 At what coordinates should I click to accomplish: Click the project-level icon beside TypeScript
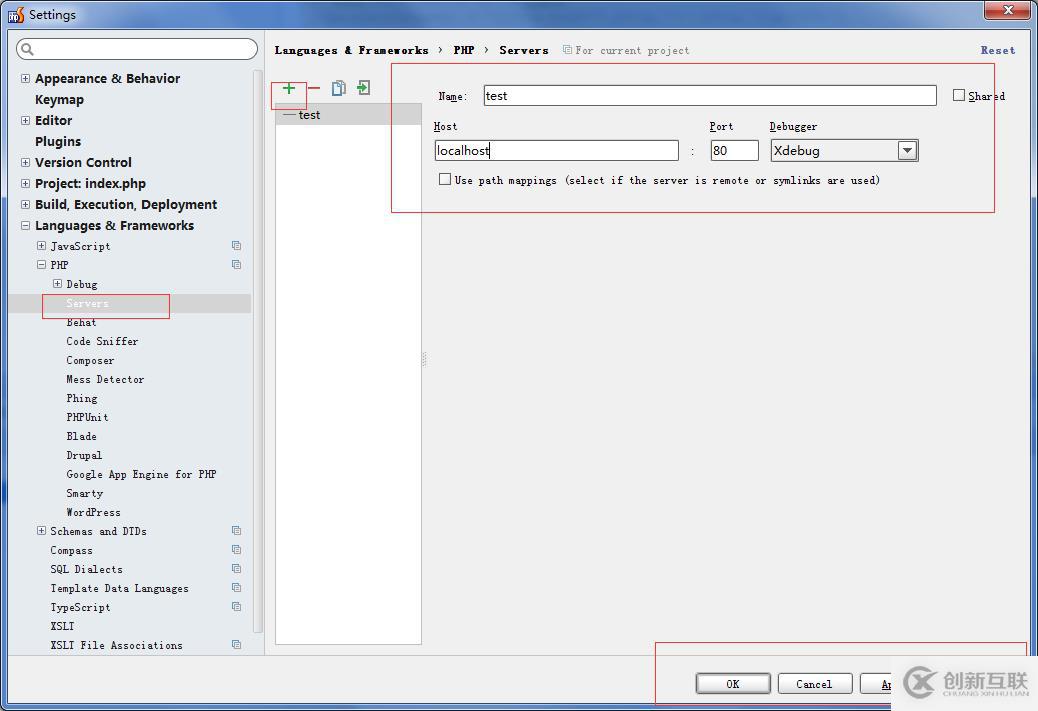coord(236,607)
